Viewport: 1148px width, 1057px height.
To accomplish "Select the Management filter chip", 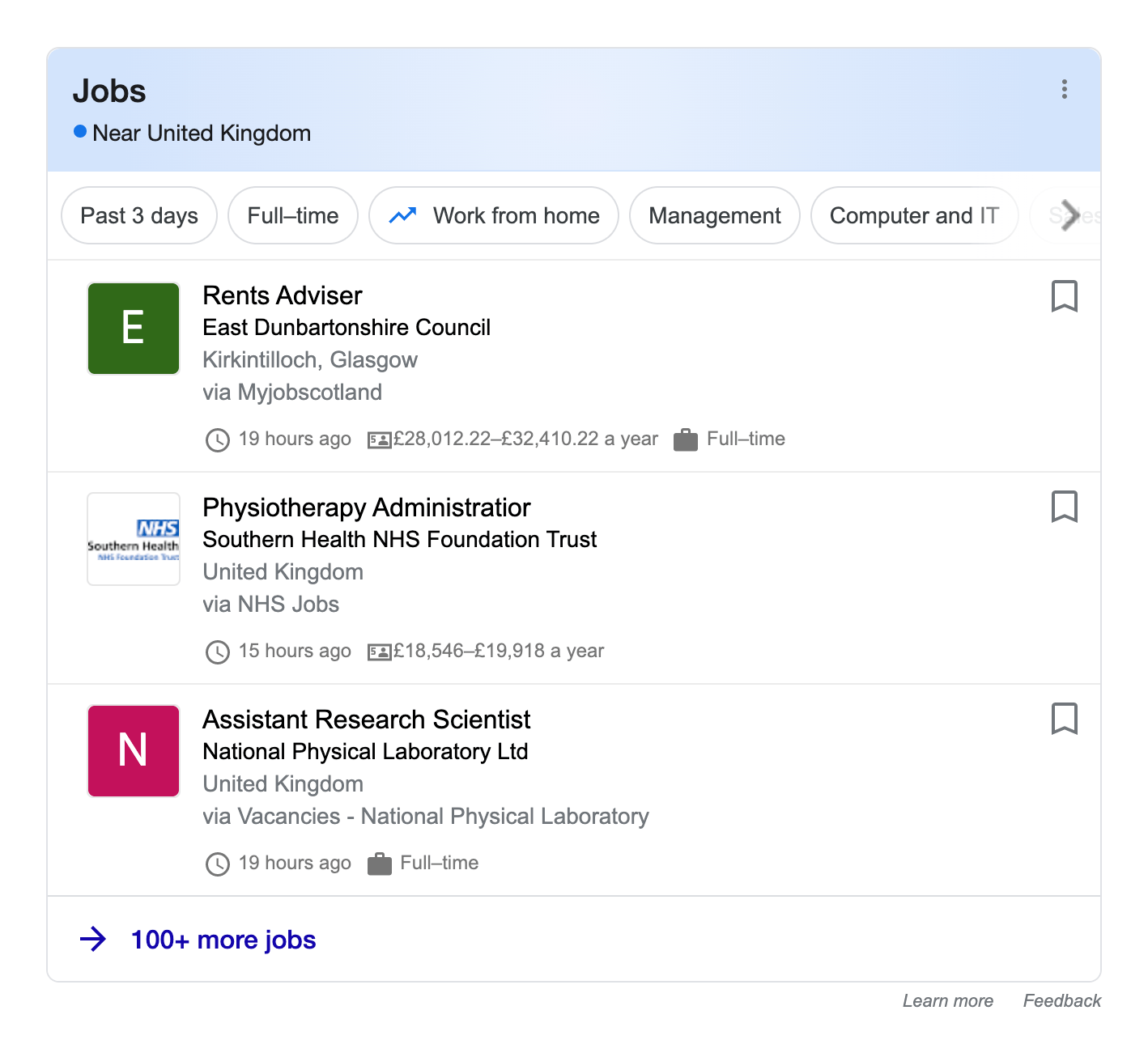I will point(714,215).
